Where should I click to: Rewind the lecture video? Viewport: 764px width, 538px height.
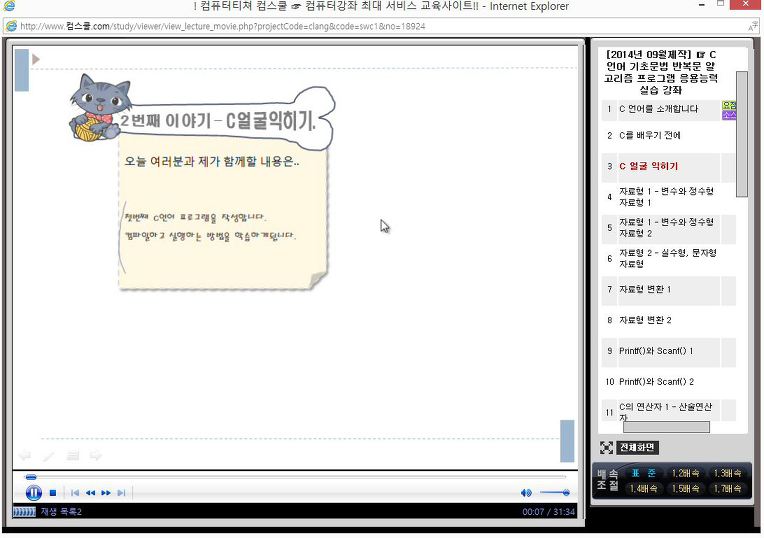90,493
